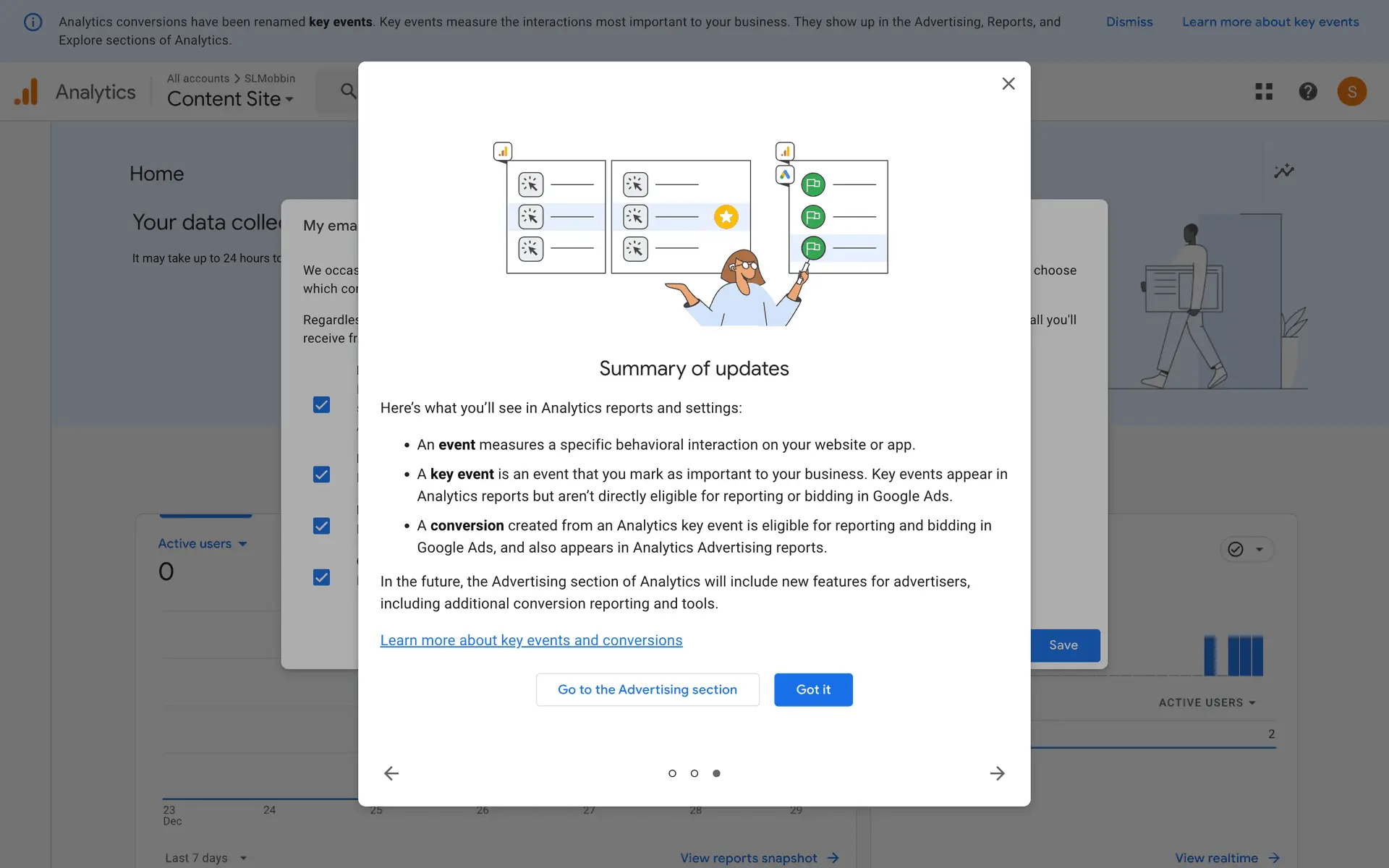1389x868 pixels.
Task: Open the Help question mark icon
Action: pyautogui.click(x=1307, y=92)
